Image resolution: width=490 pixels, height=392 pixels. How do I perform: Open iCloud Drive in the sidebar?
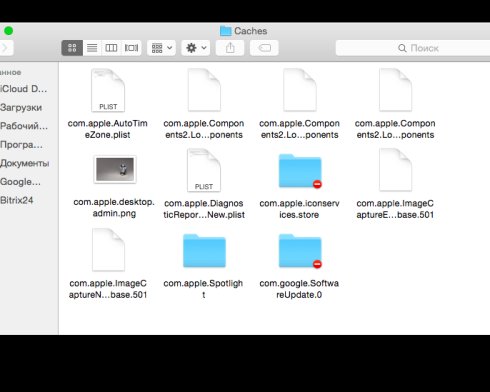point(24,89)
